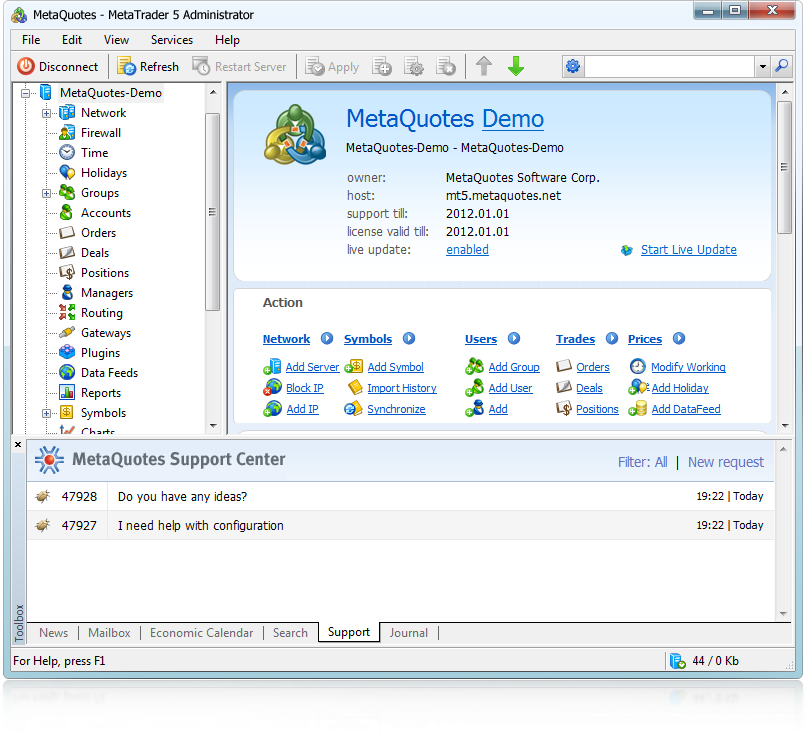
Task: Click the Modify Working clock icon
Action: [638, 366]
